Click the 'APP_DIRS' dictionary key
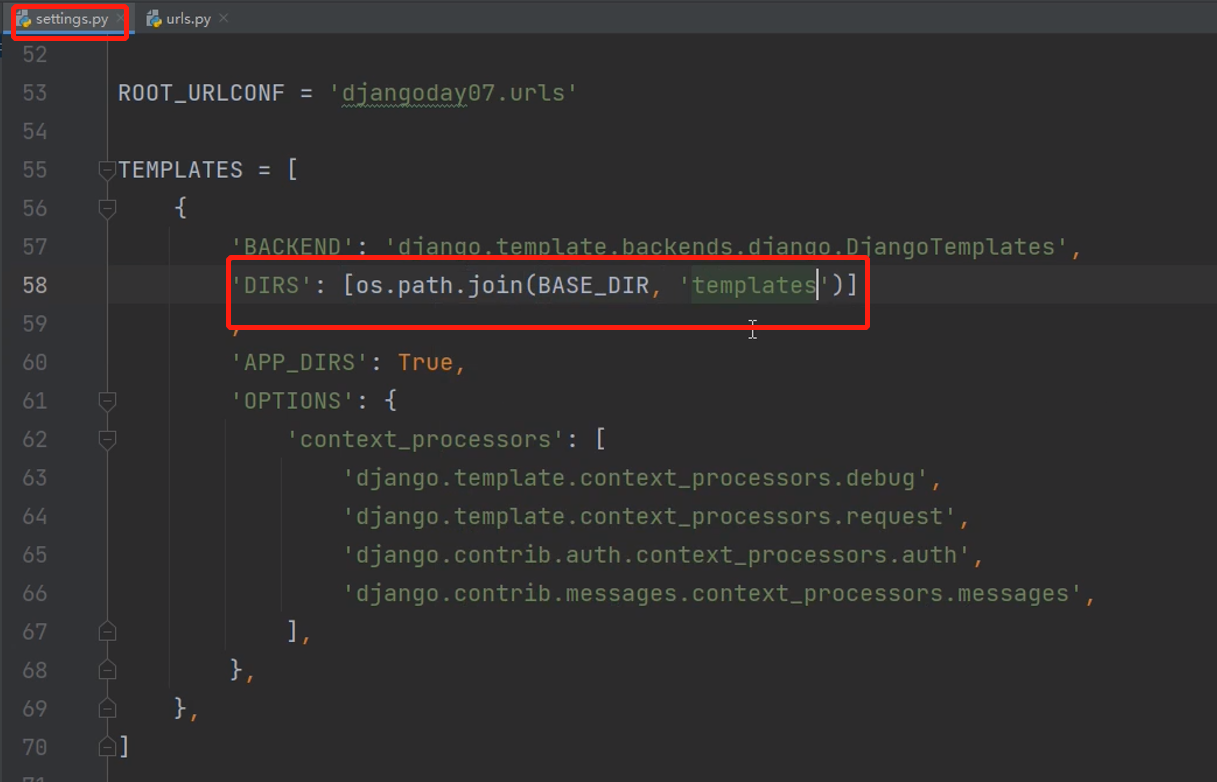 click(x=300, y=362)
